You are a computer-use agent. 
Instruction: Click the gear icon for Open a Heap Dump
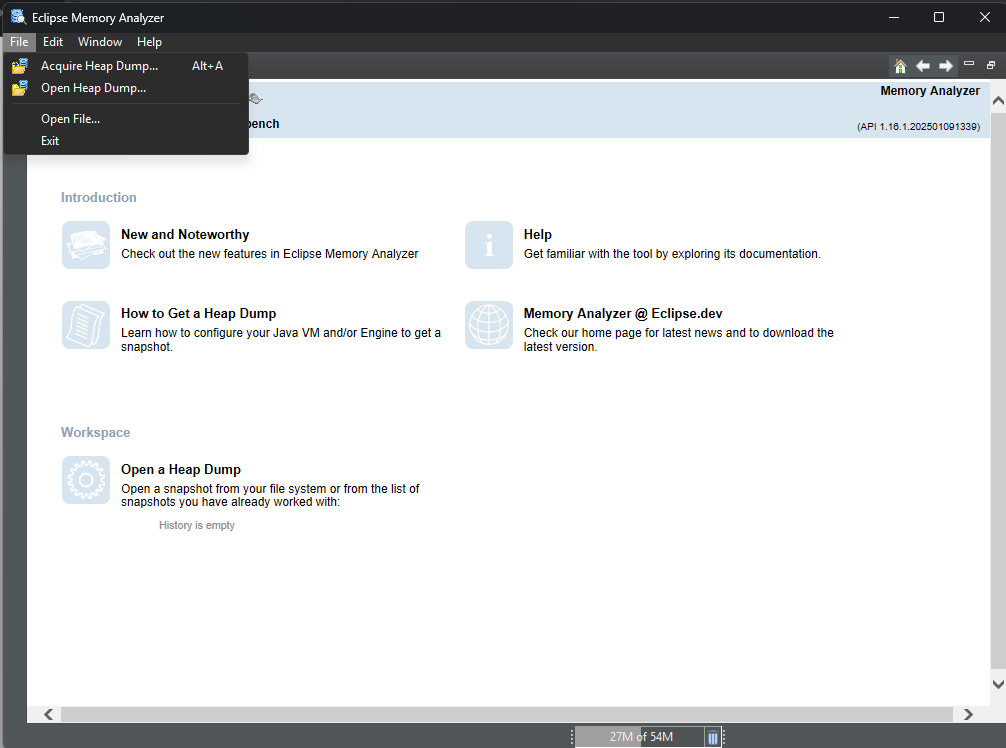[86, 480]
